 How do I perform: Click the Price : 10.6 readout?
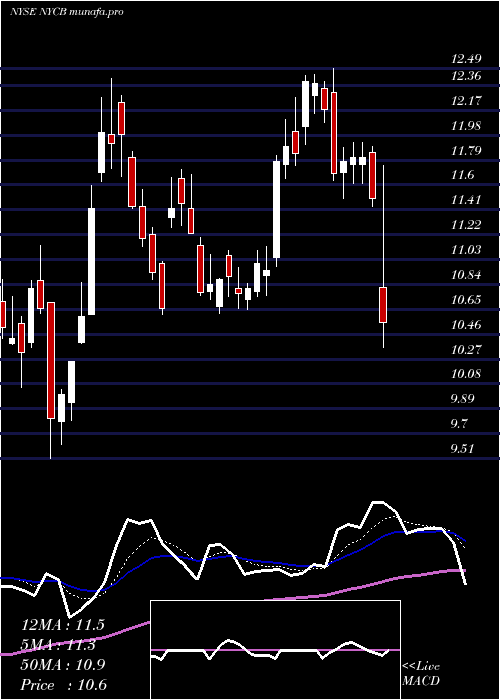(63, 685)
